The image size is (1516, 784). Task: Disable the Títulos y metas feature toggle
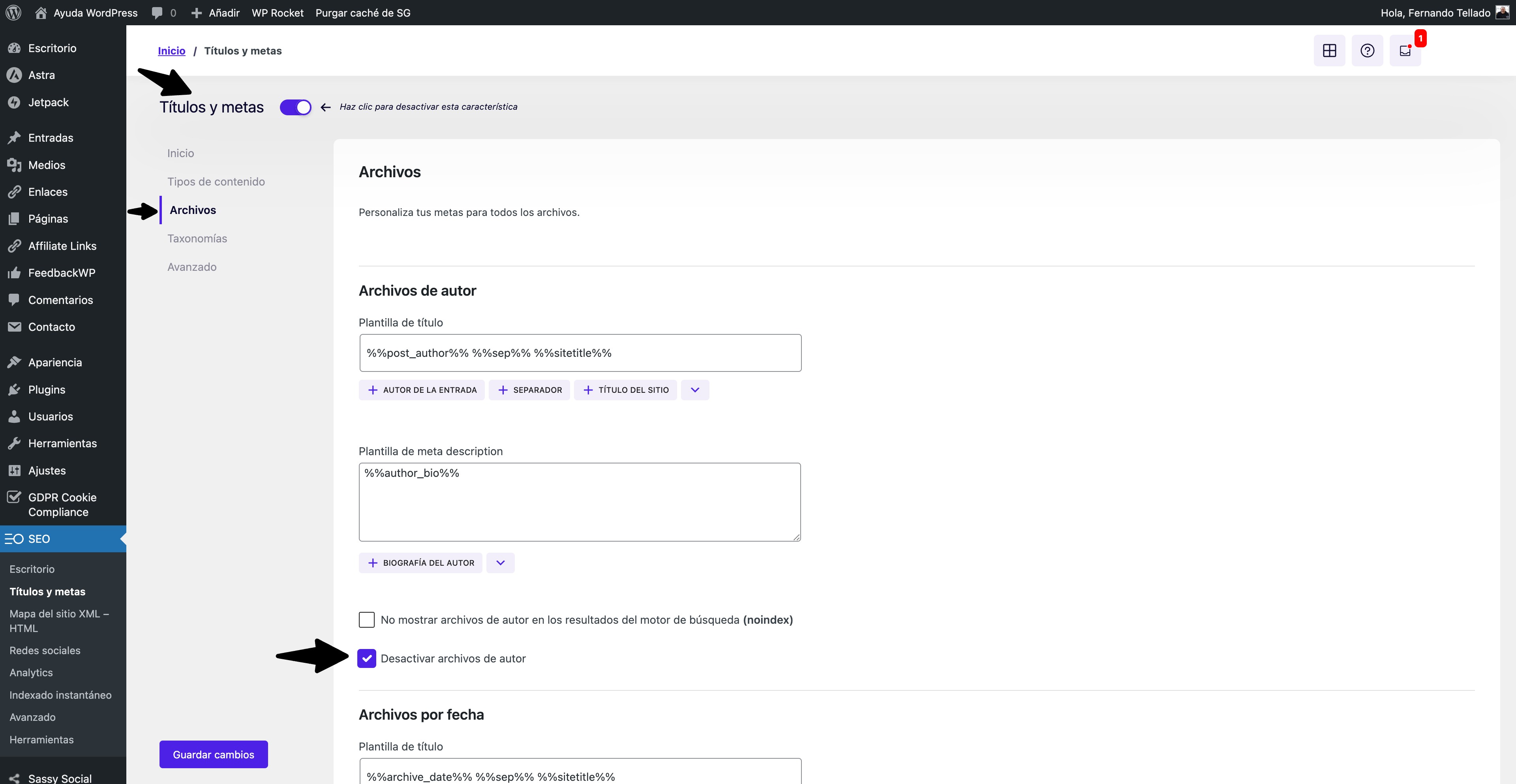pos(295,107)
